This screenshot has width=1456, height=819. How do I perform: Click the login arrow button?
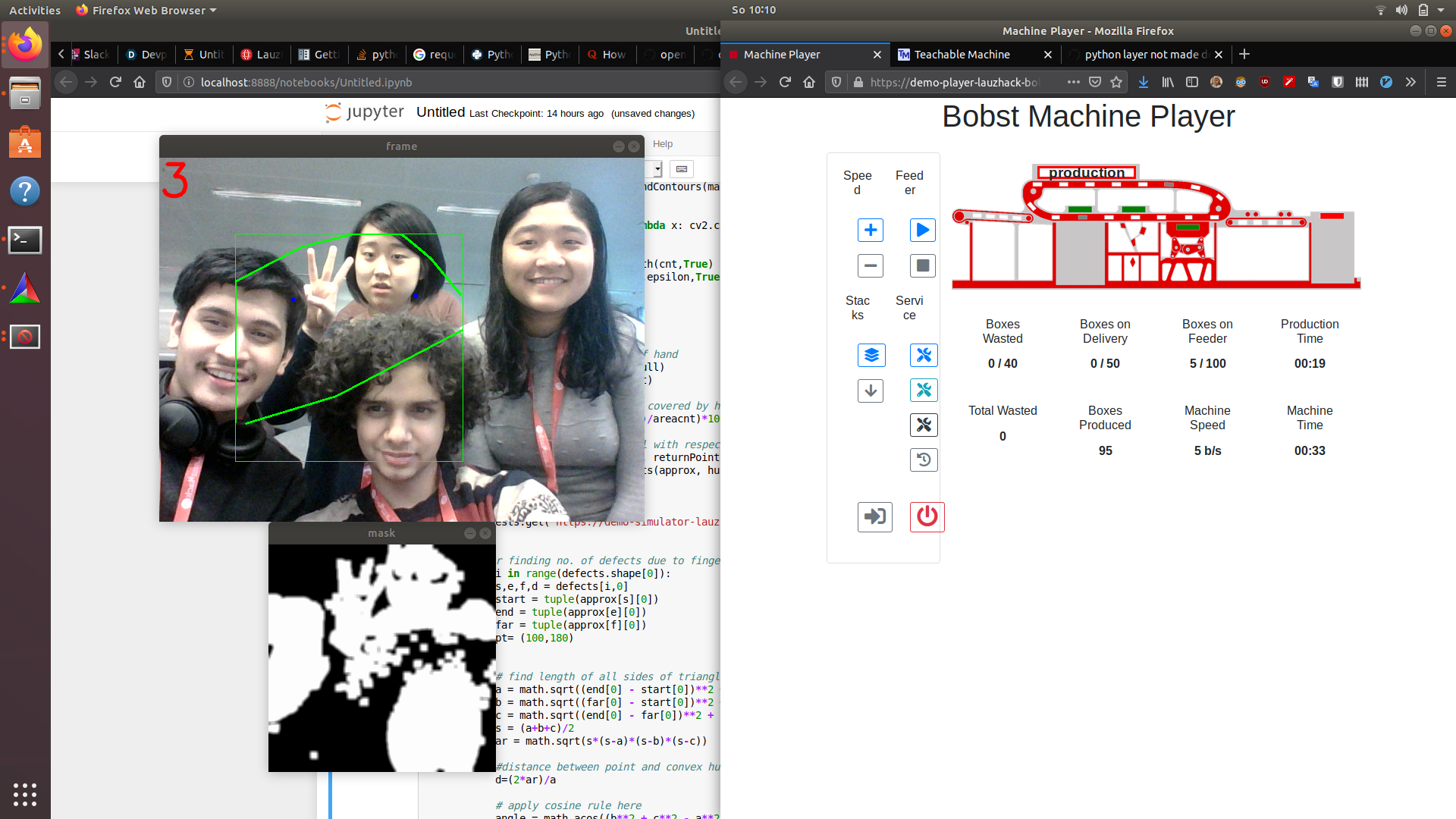click(874, 517)
